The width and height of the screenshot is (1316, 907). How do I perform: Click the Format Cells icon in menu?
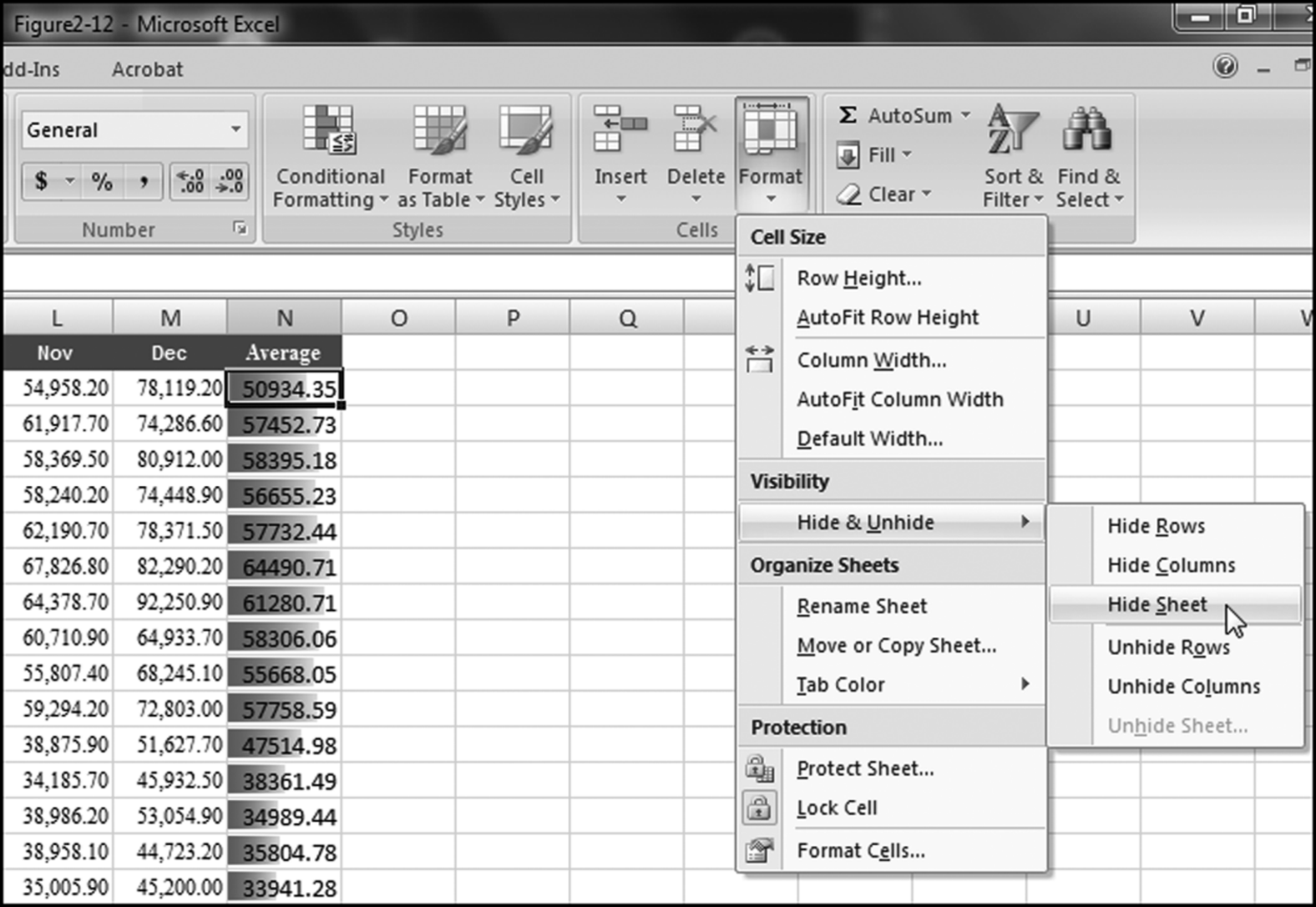point(759,850)
